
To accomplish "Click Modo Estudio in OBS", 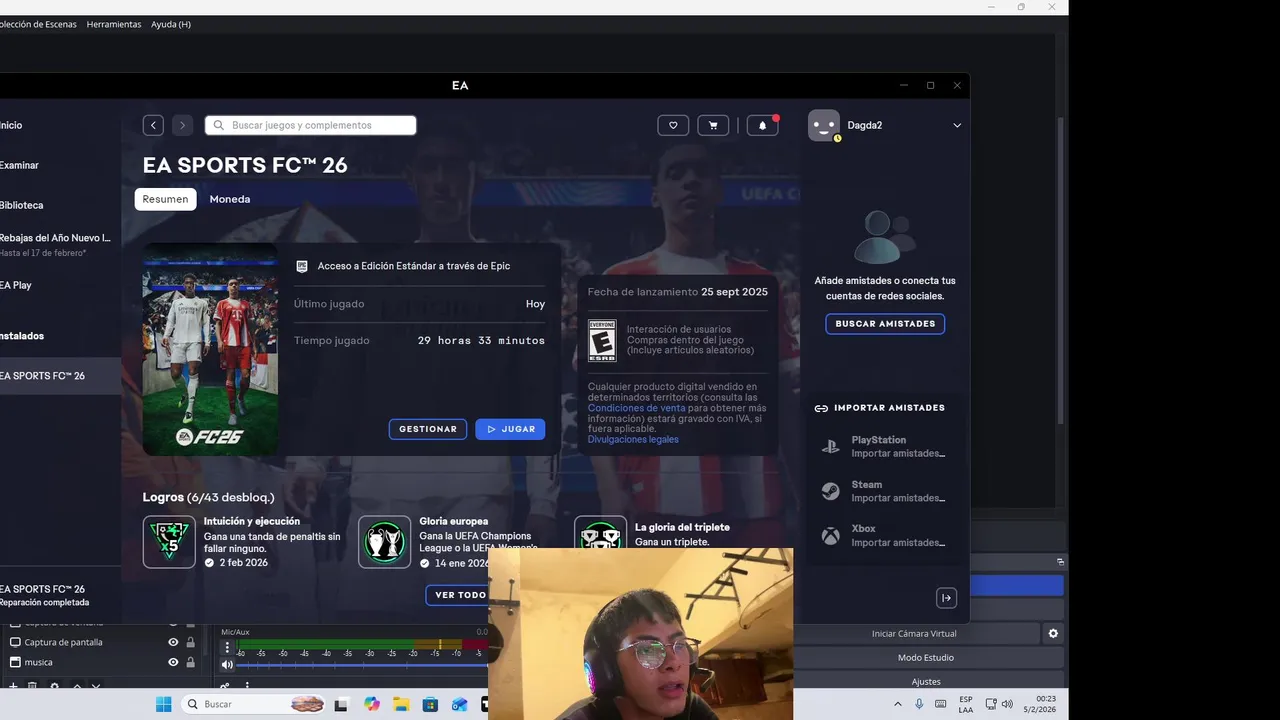I will coord(926,657).
